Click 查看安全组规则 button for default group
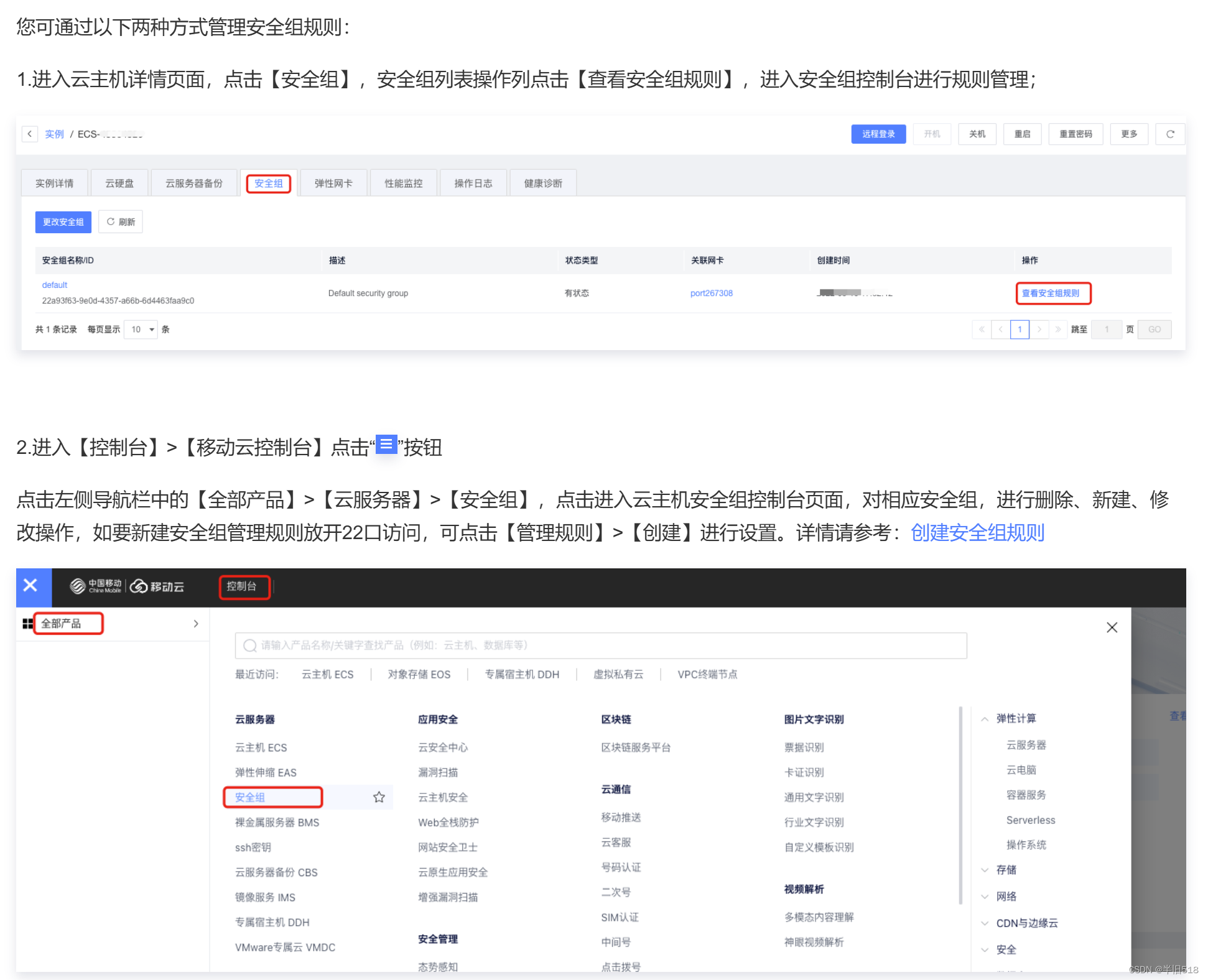The height and width of the screenshot is (980, 1208). [1053, 293]
